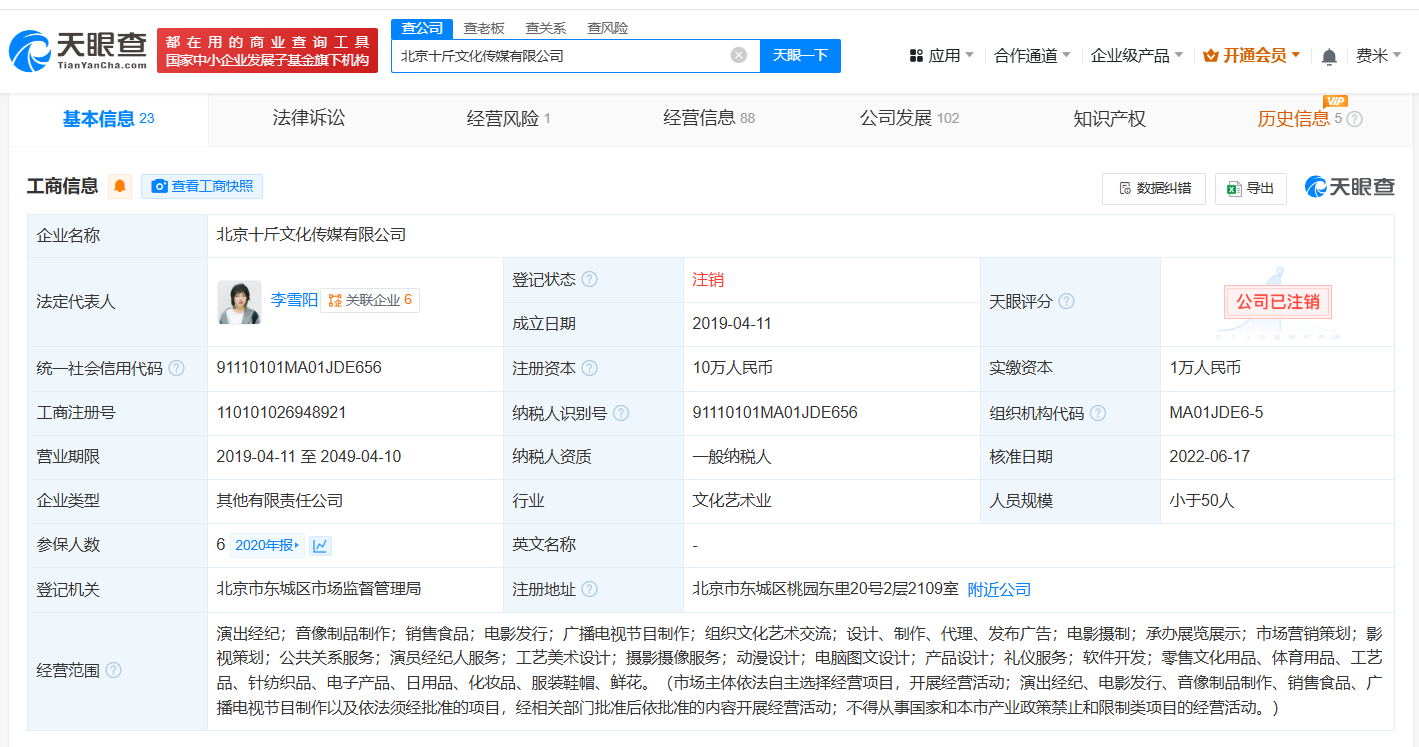Screen dimensions: 1419x747
Task: Show help for 组织机构代码 question icon
Action: (1098, 412)
